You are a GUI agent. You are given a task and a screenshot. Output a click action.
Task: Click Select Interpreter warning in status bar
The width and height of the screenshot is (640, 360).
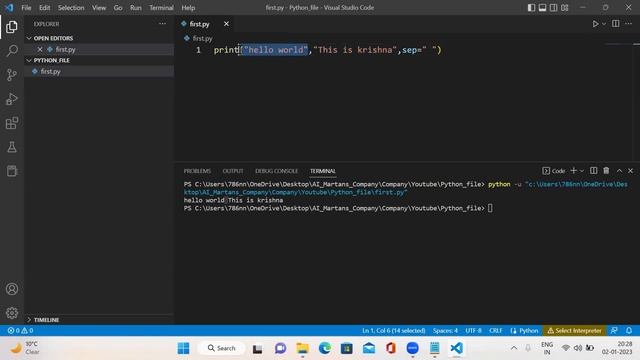tap(574, 331)
